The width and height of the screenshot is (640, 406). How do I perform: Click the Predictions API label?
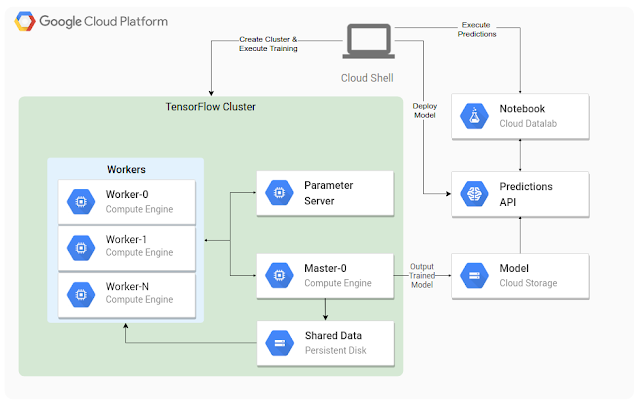(x=526, y=194)
